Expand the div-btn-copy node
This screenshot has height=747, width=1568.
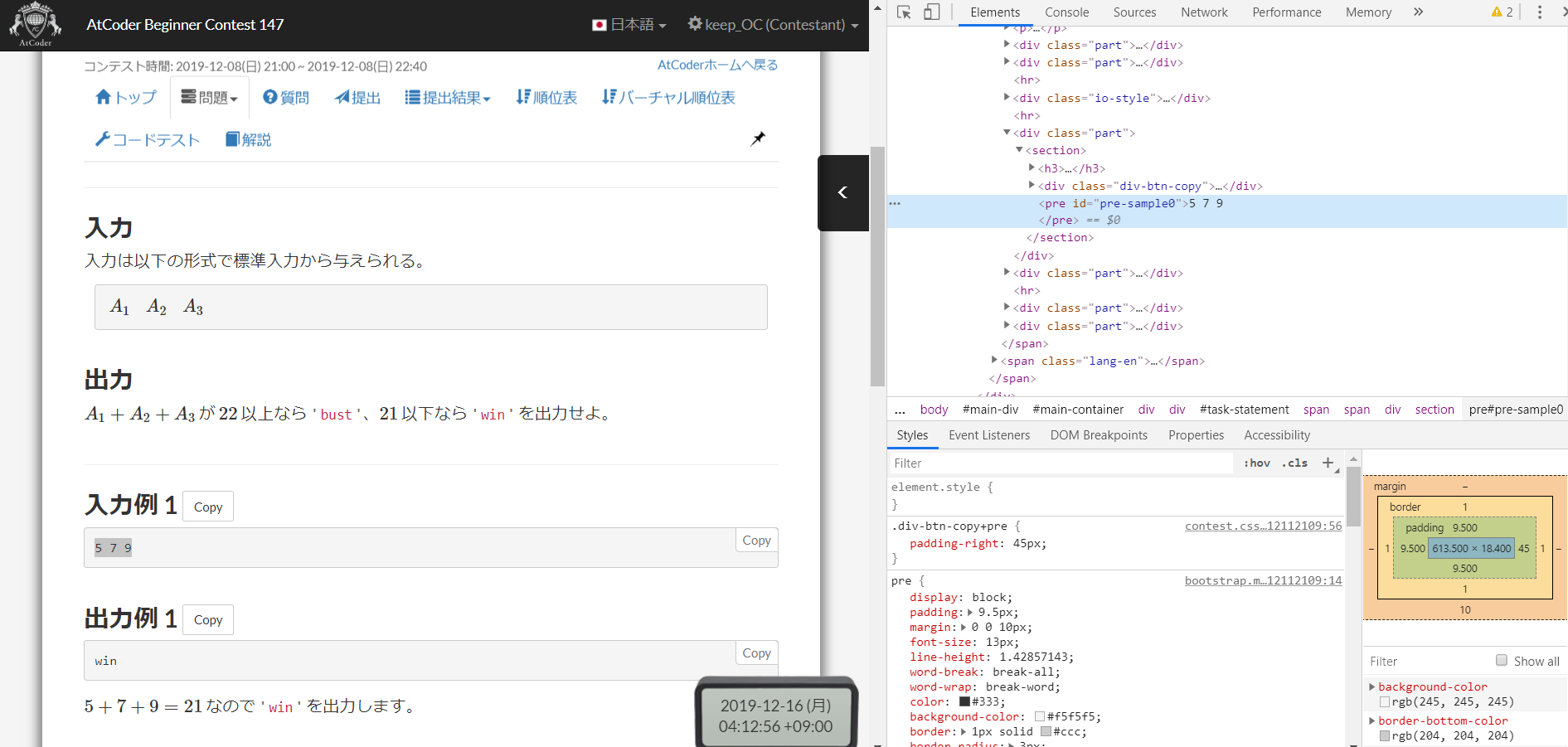coord(1032,186)
